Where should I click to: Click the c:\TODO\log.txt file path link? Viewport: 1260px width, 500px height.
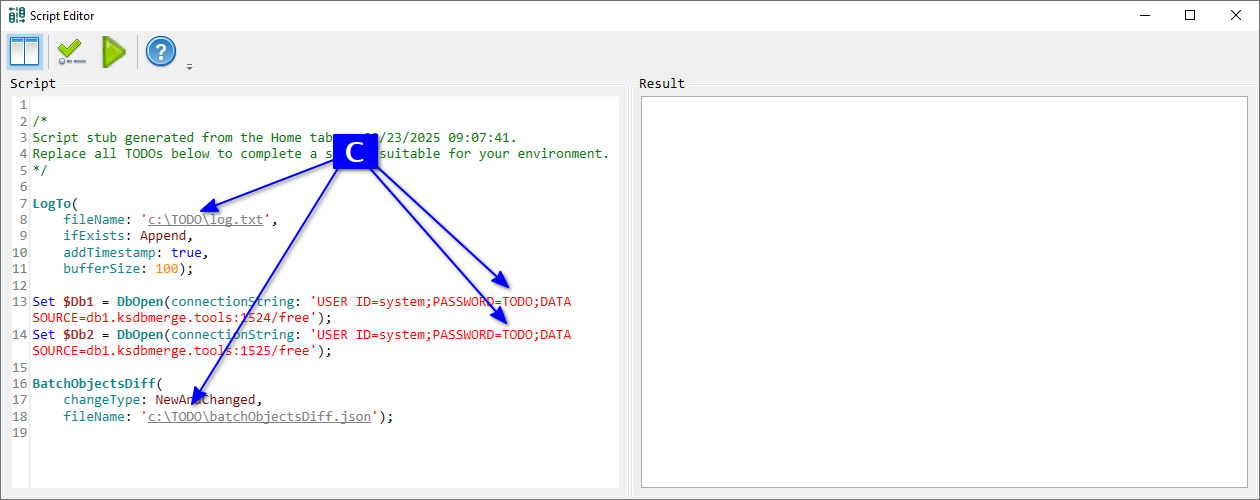click(205, 220)
